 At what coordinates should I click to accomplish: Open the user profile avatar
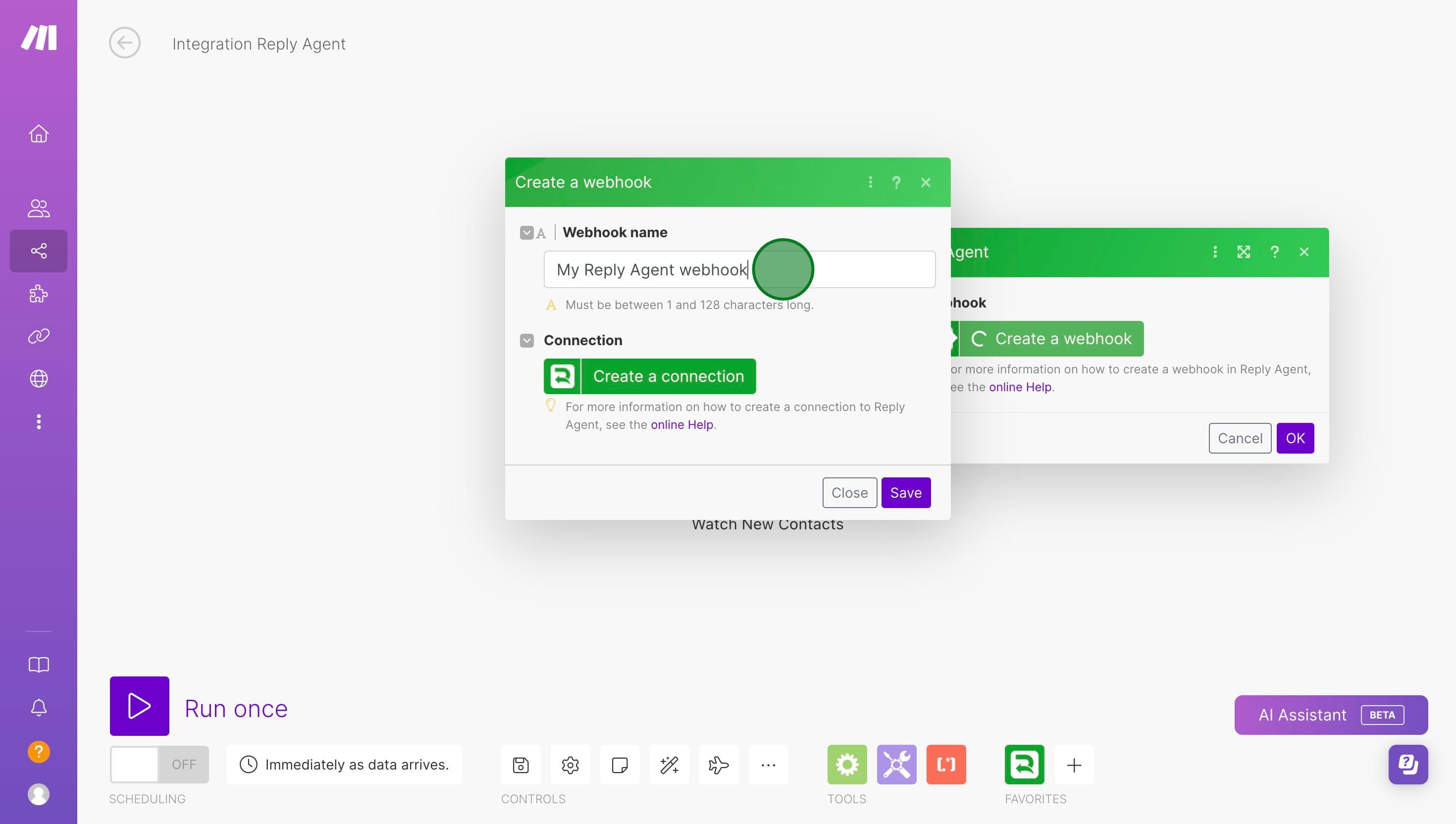39,795
